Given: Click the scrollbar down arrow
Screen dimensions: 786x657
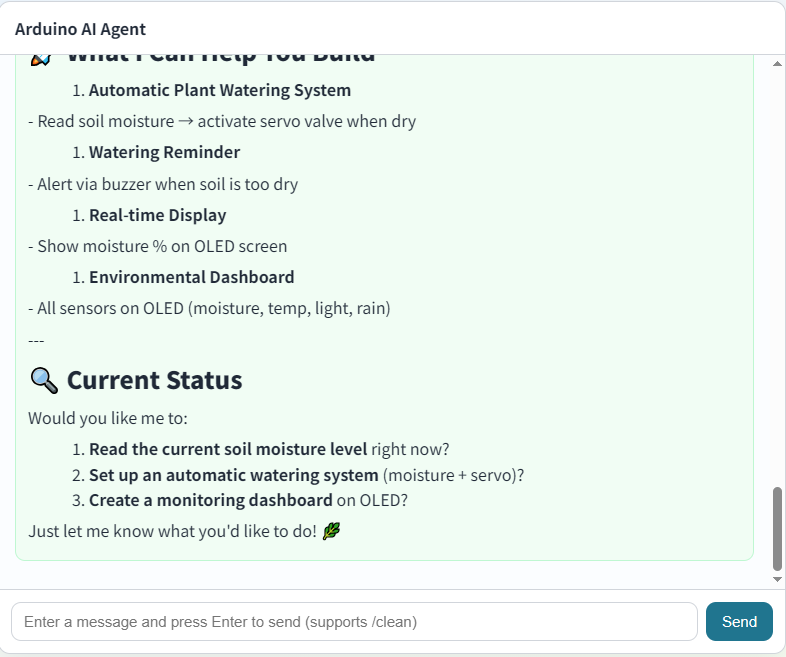Looking at the screenshot, I should [x=777, y=579].
